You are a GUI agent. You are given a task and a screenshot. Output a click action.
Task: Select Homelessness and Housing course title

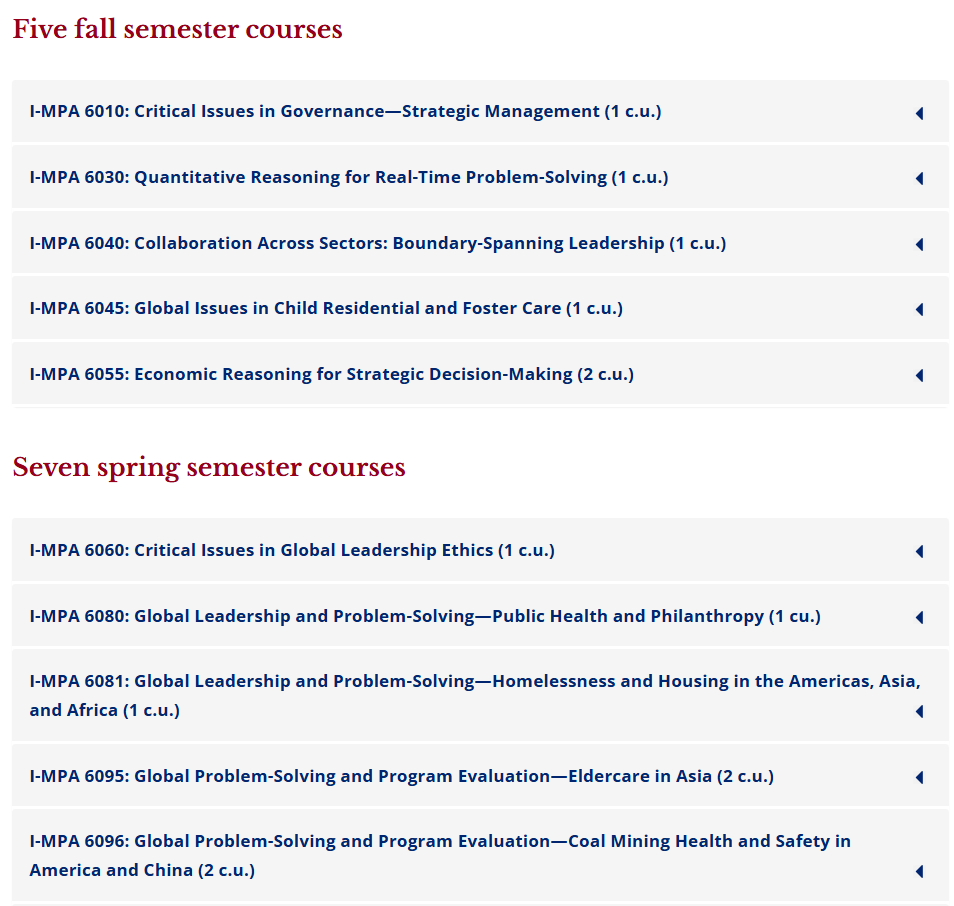475,695
